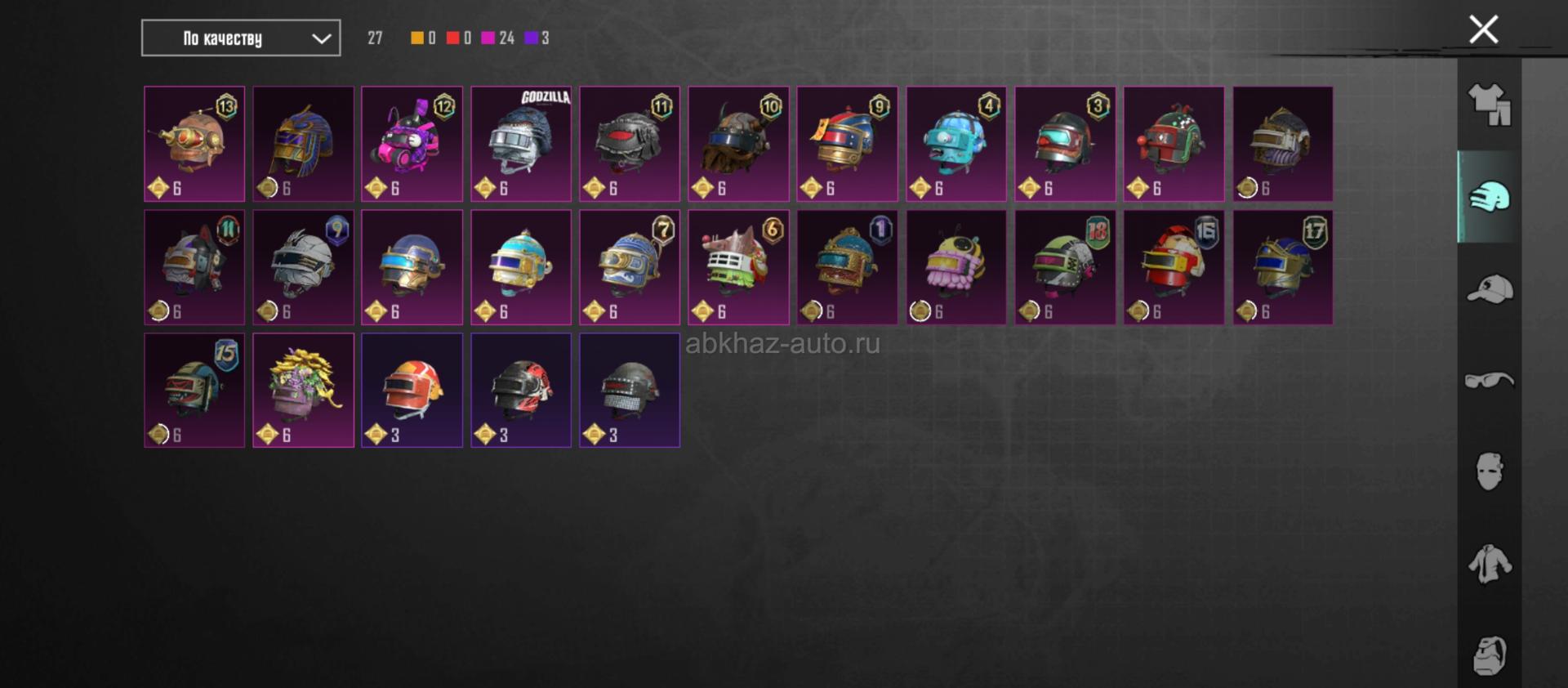Viewport: 1568px width, 688px height.
Task: Open the face mask category icon
Action: click(1490, 471)
